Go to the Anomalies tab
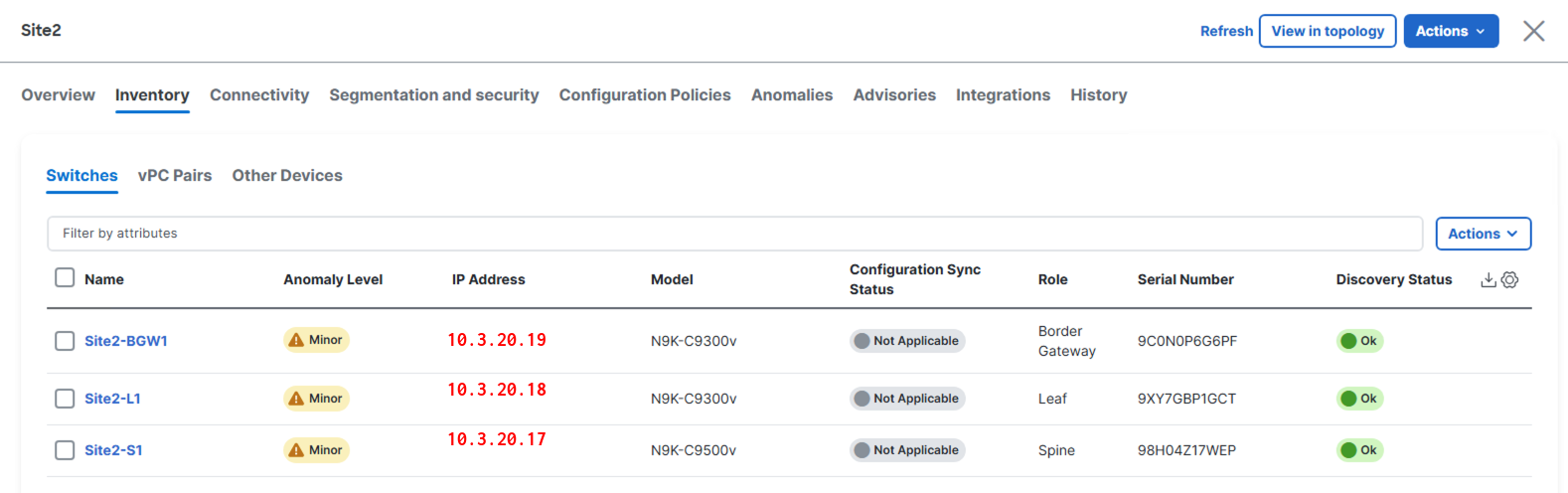 [792, 95]
